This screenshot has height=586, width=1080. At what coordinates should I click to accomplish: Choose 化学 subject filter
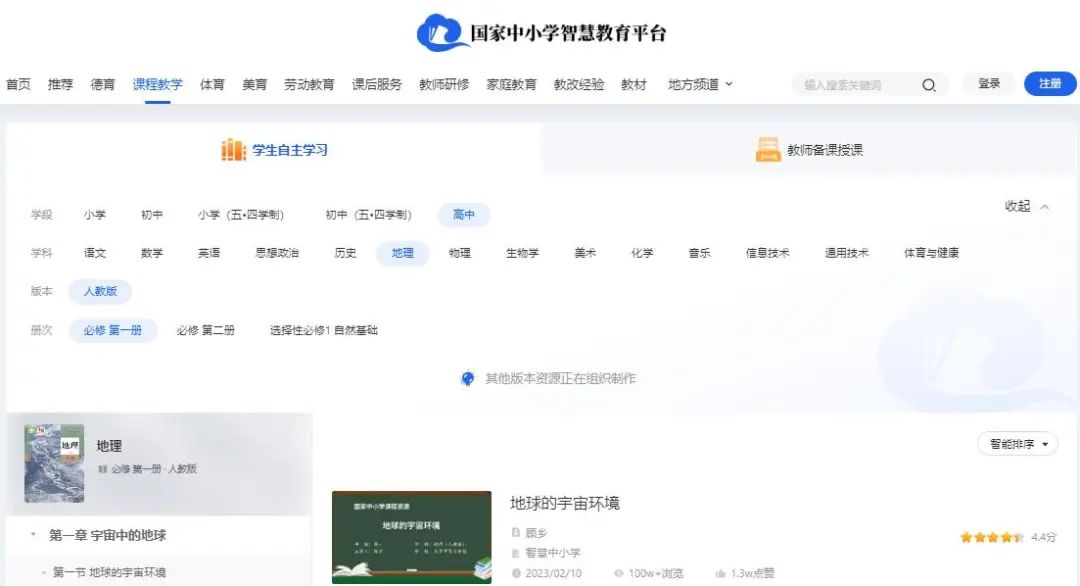(x=642, y=253)
